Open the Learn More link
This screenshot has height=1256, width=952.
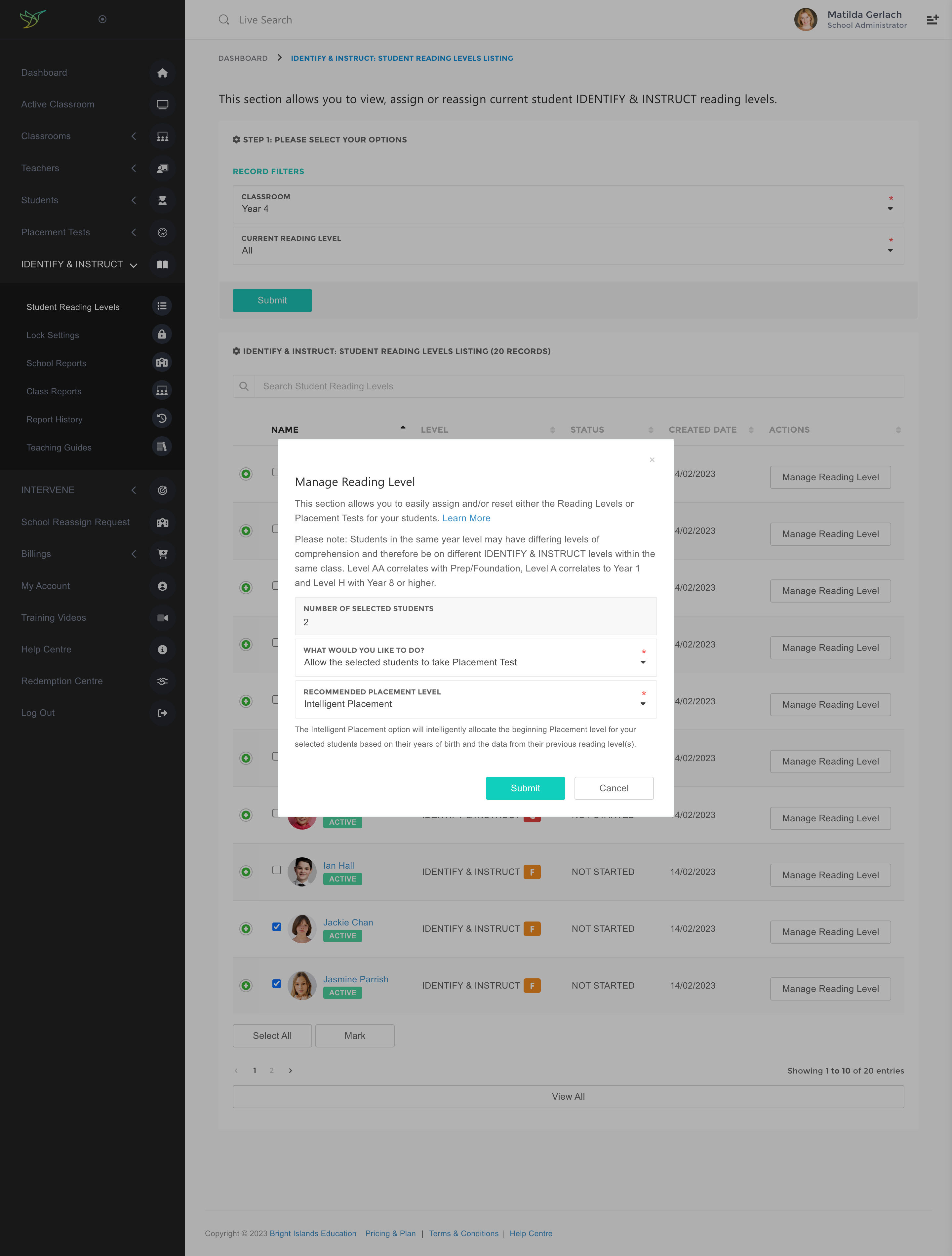466,518
